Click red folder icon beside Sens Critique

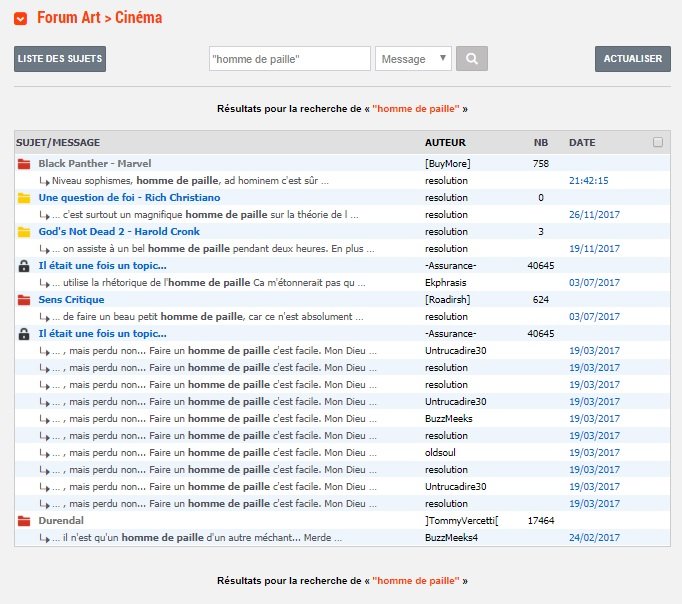pyautogui.click(x=24, y=300)
